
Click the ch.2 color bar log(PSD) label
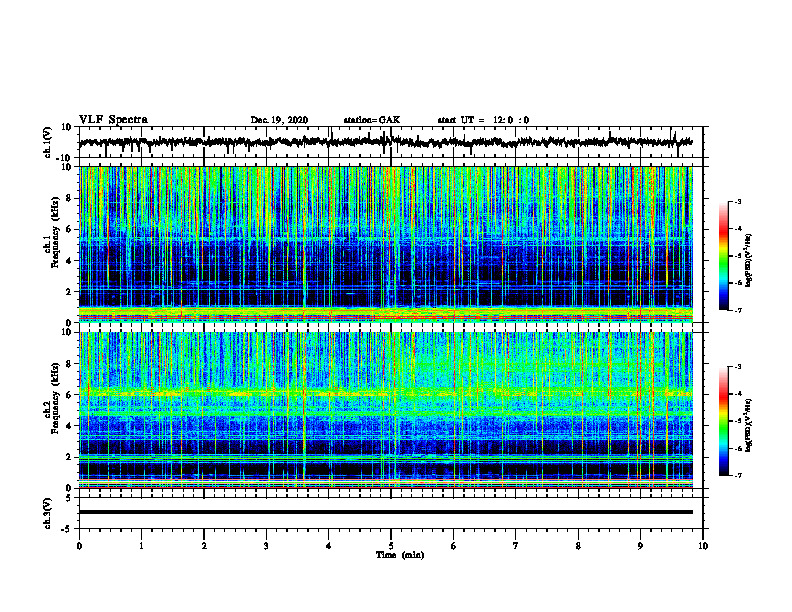pyautogui.click(x=749, y=425)
